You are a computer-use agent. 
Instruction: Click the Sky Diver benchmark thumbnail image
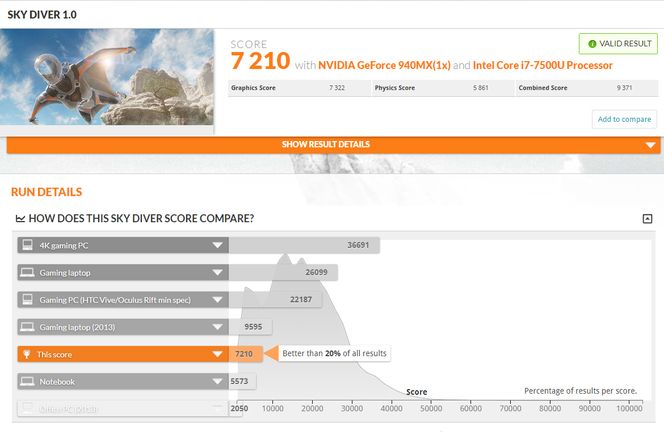(x=107, y=77)
